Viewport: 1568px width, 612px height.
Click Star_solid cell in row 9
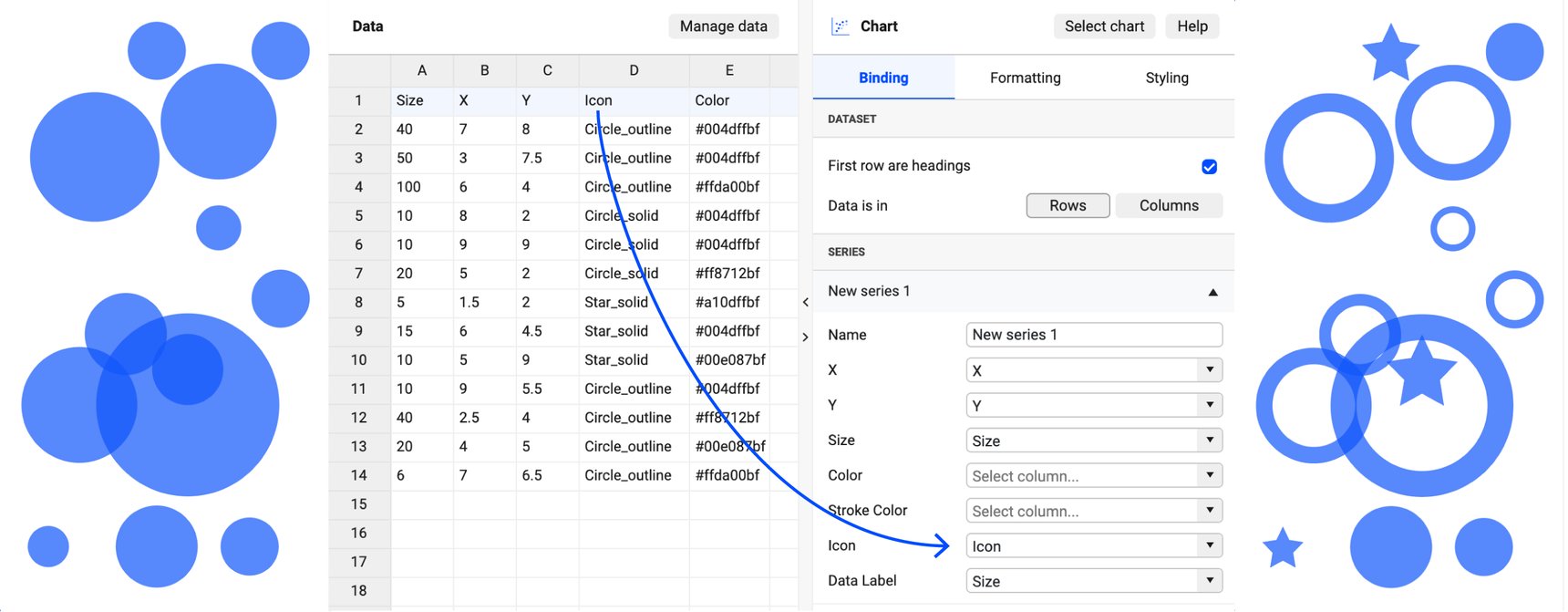coord(634,331)
